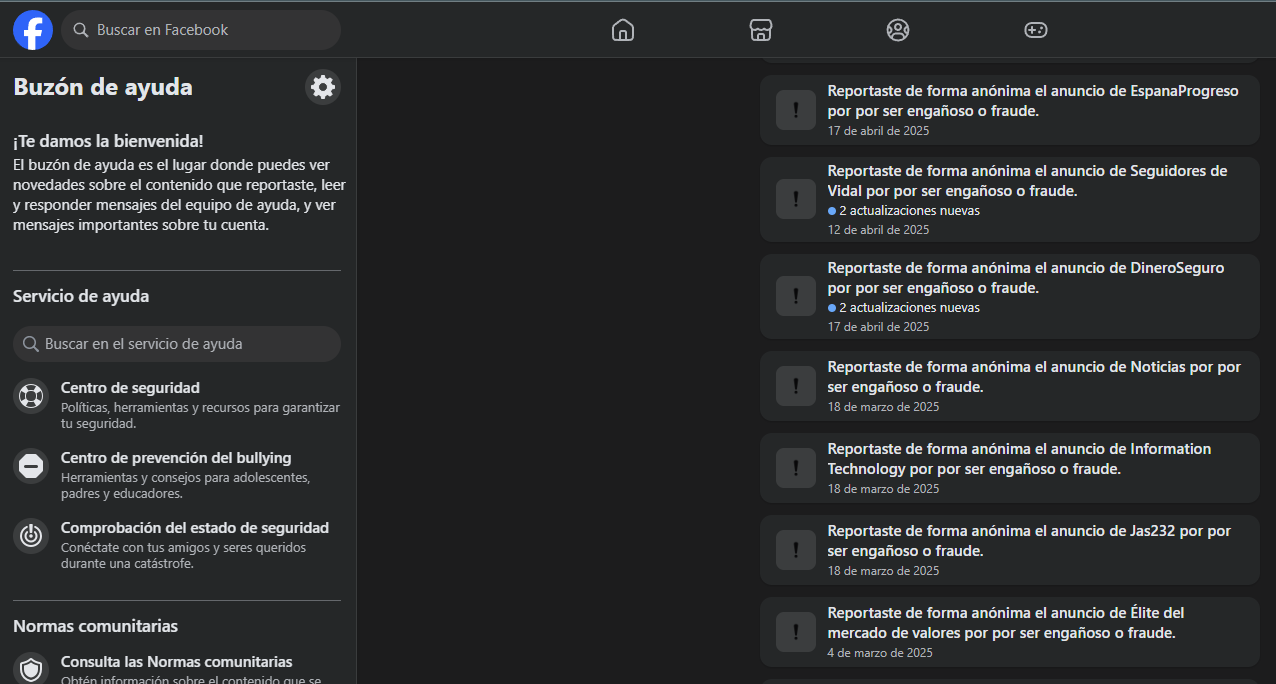Click the '4 de marzo de 2025' date
The height and width of the screenshot is (684, 1276).
pyautogui.click(x=880, y=653)
